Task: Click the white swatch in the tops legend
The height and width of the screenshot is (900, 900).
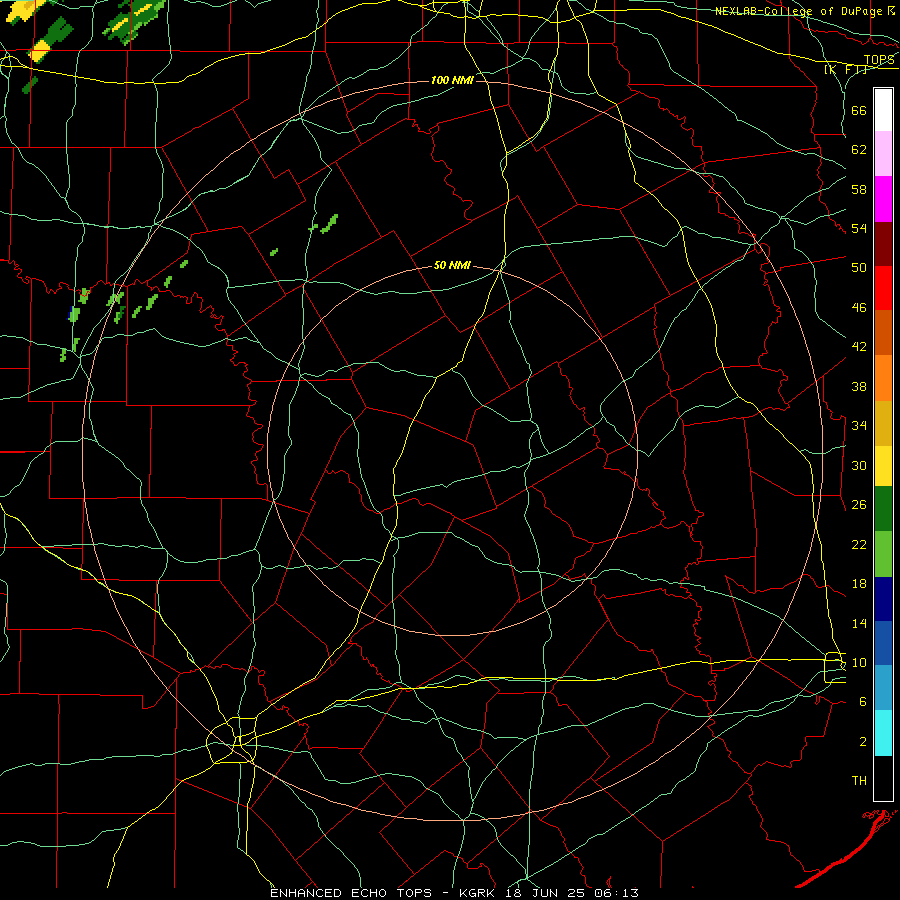Action: point(883,110)
